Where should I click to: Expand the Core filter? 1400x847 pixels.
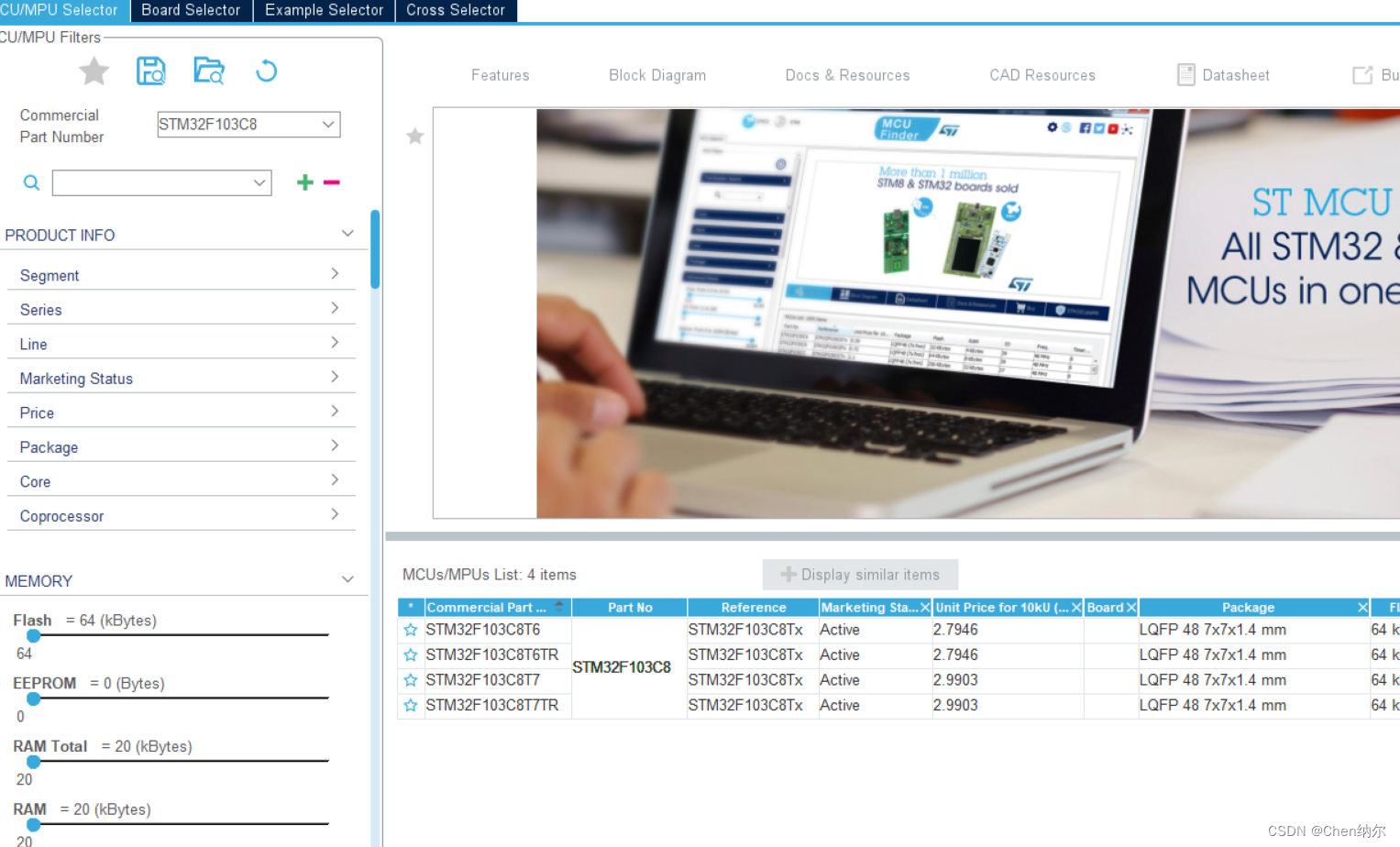click(x=335, y=480)
